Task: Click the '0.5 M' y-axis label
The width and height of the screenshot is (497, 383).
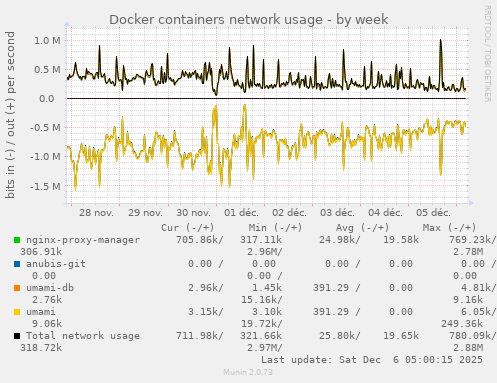Action: click(x=47, y=70)
